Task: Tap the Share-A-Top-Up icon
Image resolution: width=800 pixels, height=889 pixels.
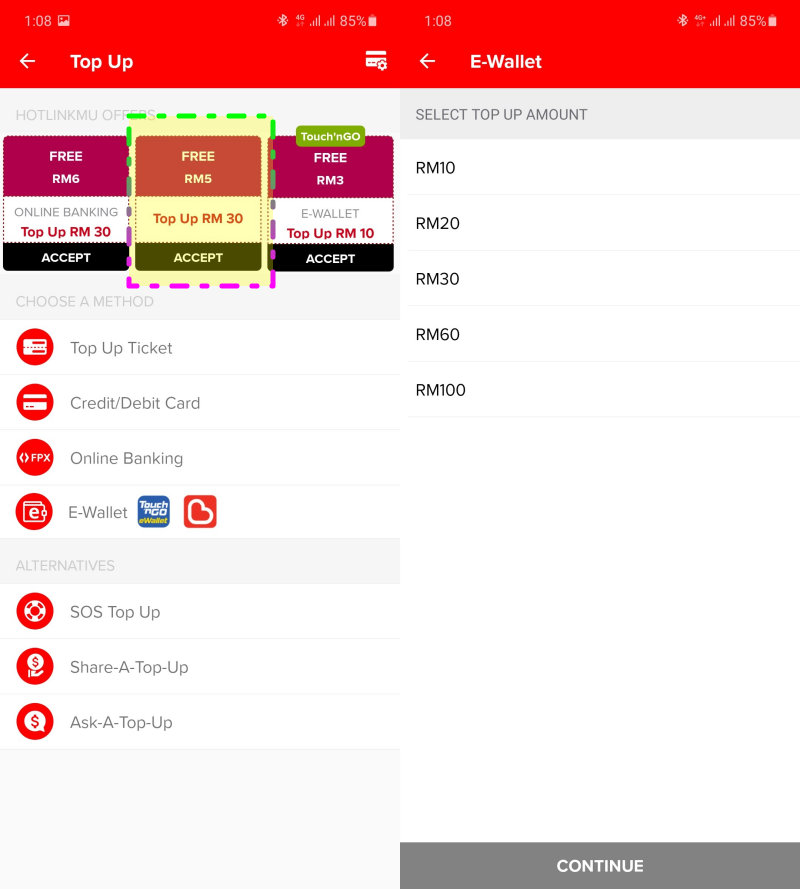Action: click(x=35, y=666)
